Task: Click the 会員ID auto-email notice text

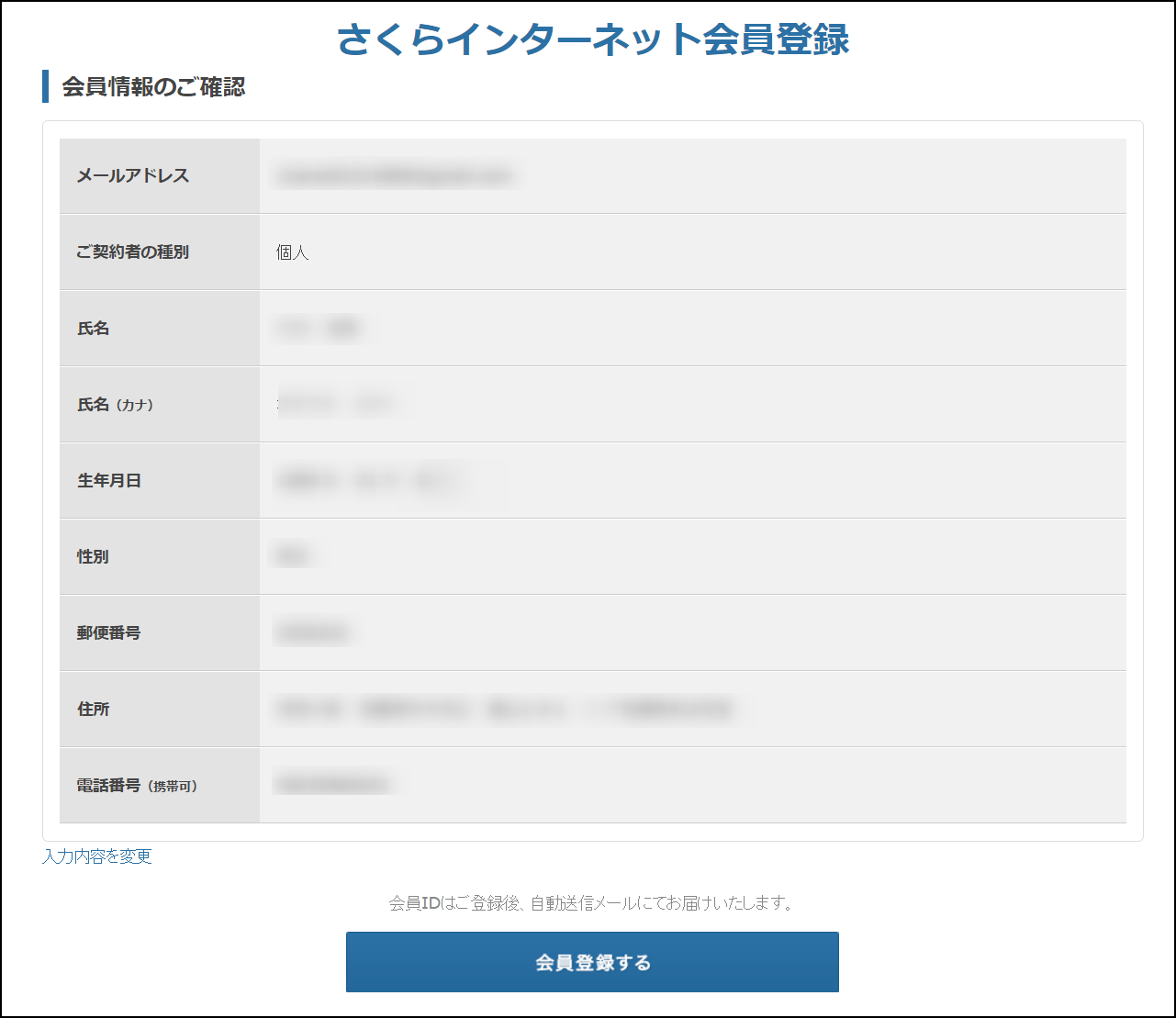Action: [x=592, y=903]
